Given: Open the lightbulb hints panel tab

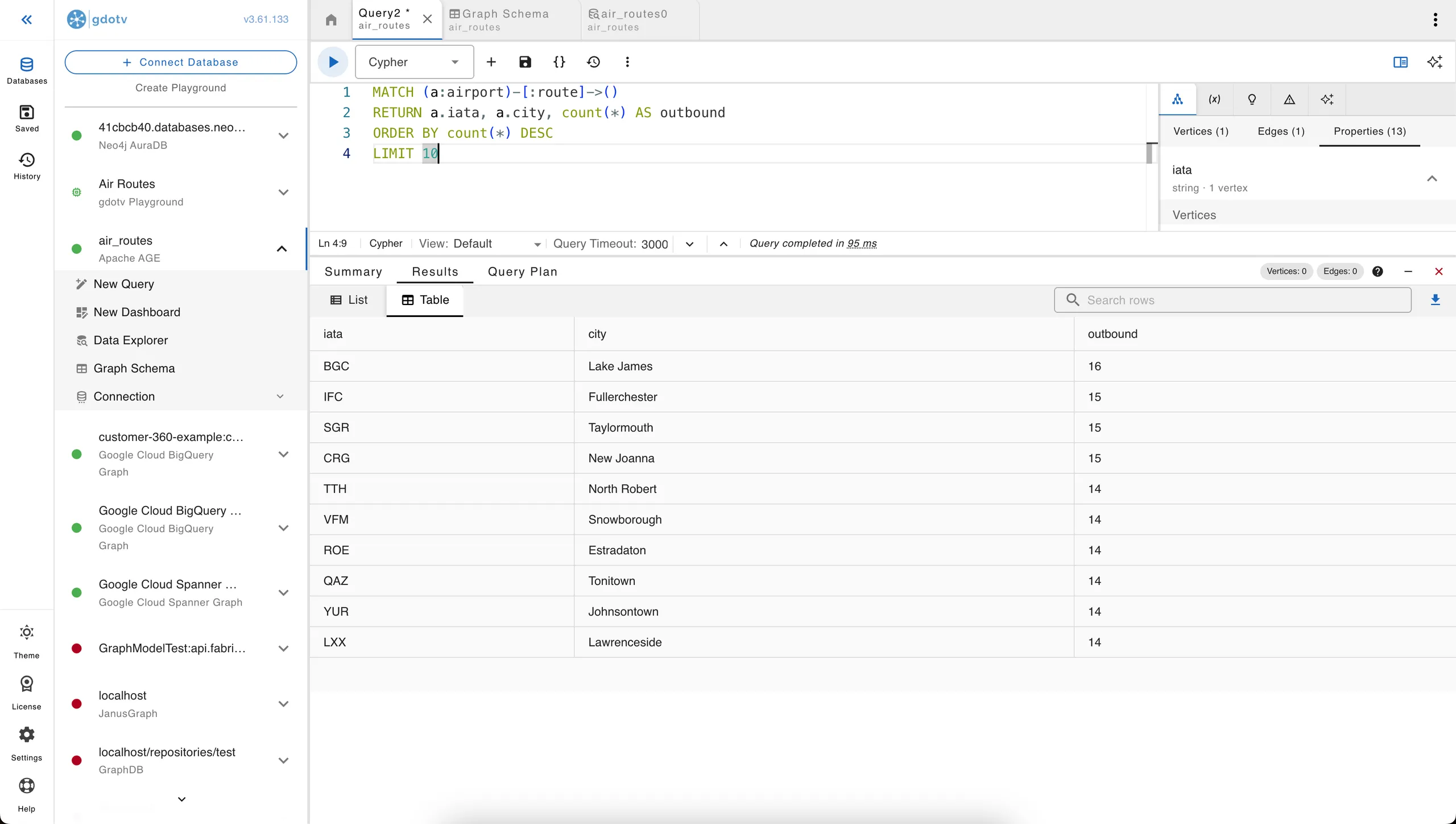Looking at the screenshot, I should (x=1252, y=100).
